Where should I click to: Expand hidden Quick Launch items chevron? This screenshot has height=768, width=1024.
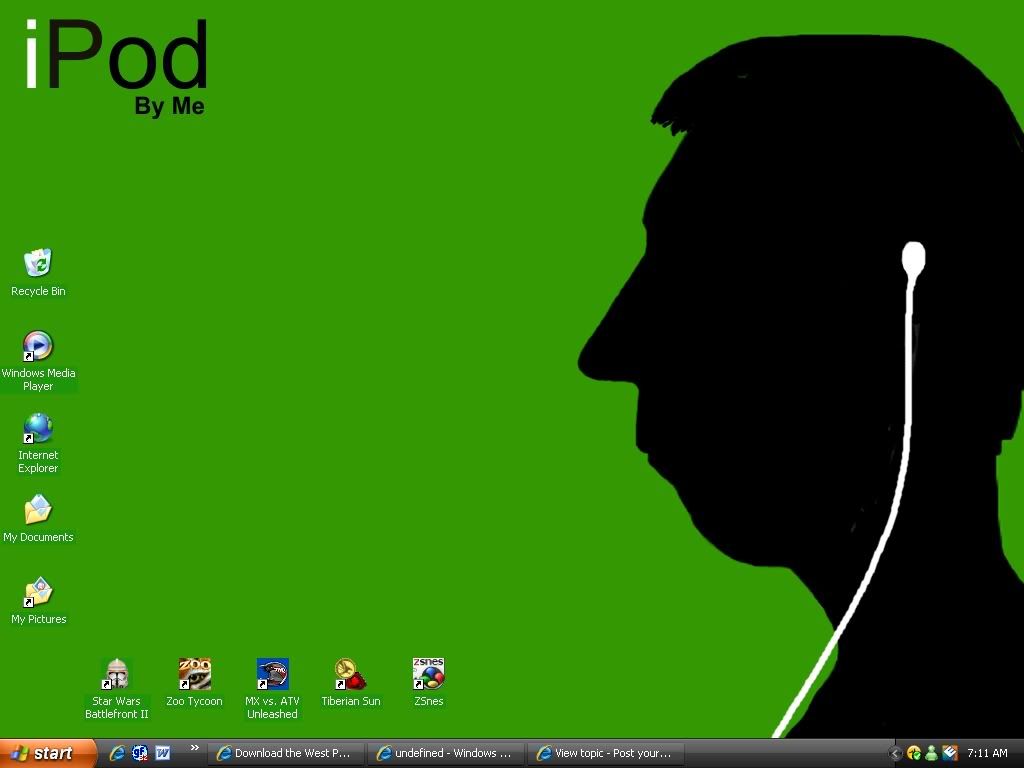194,748
